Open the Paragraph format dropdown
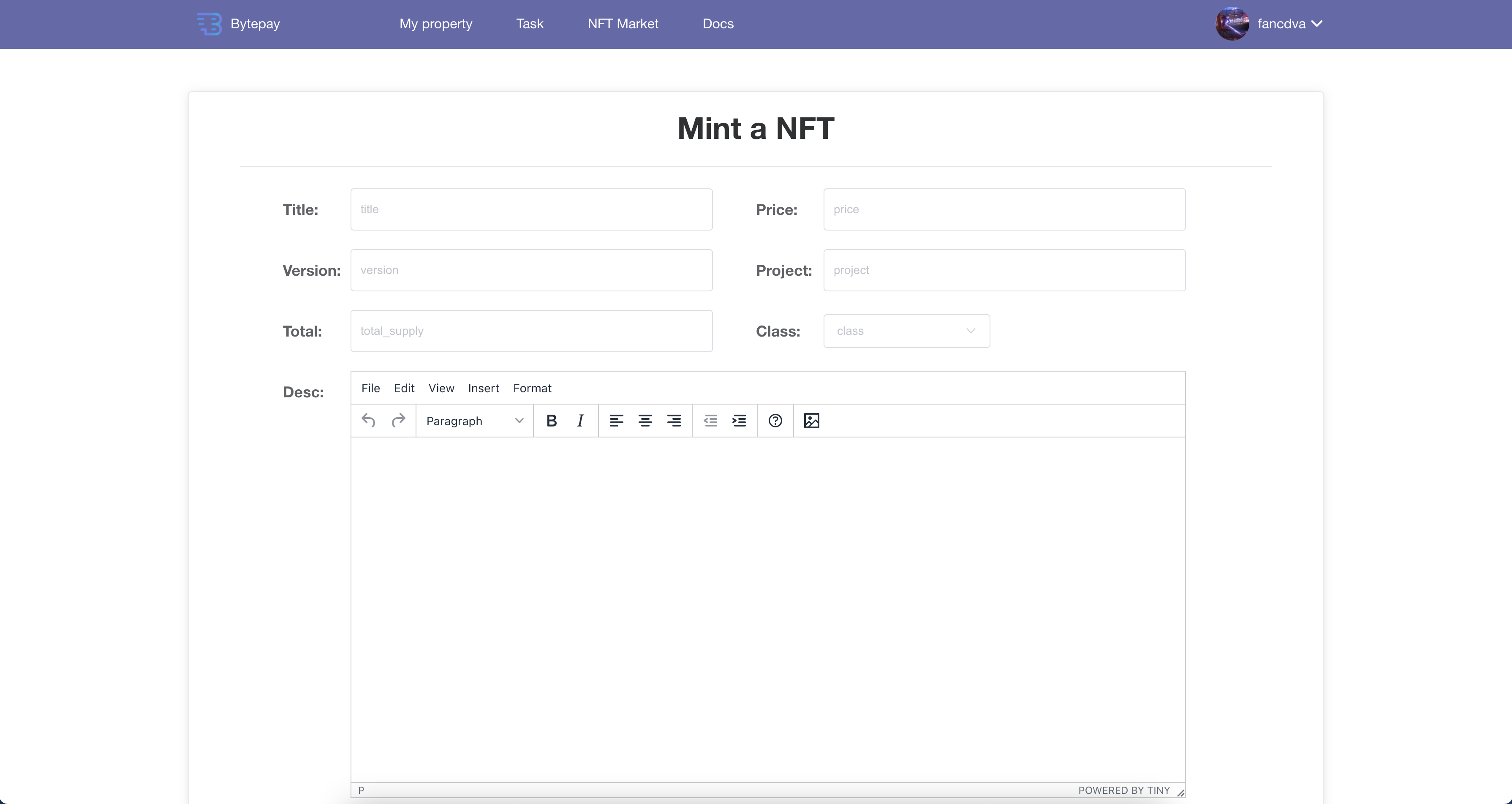1512x804 pixels. (474, 421)
